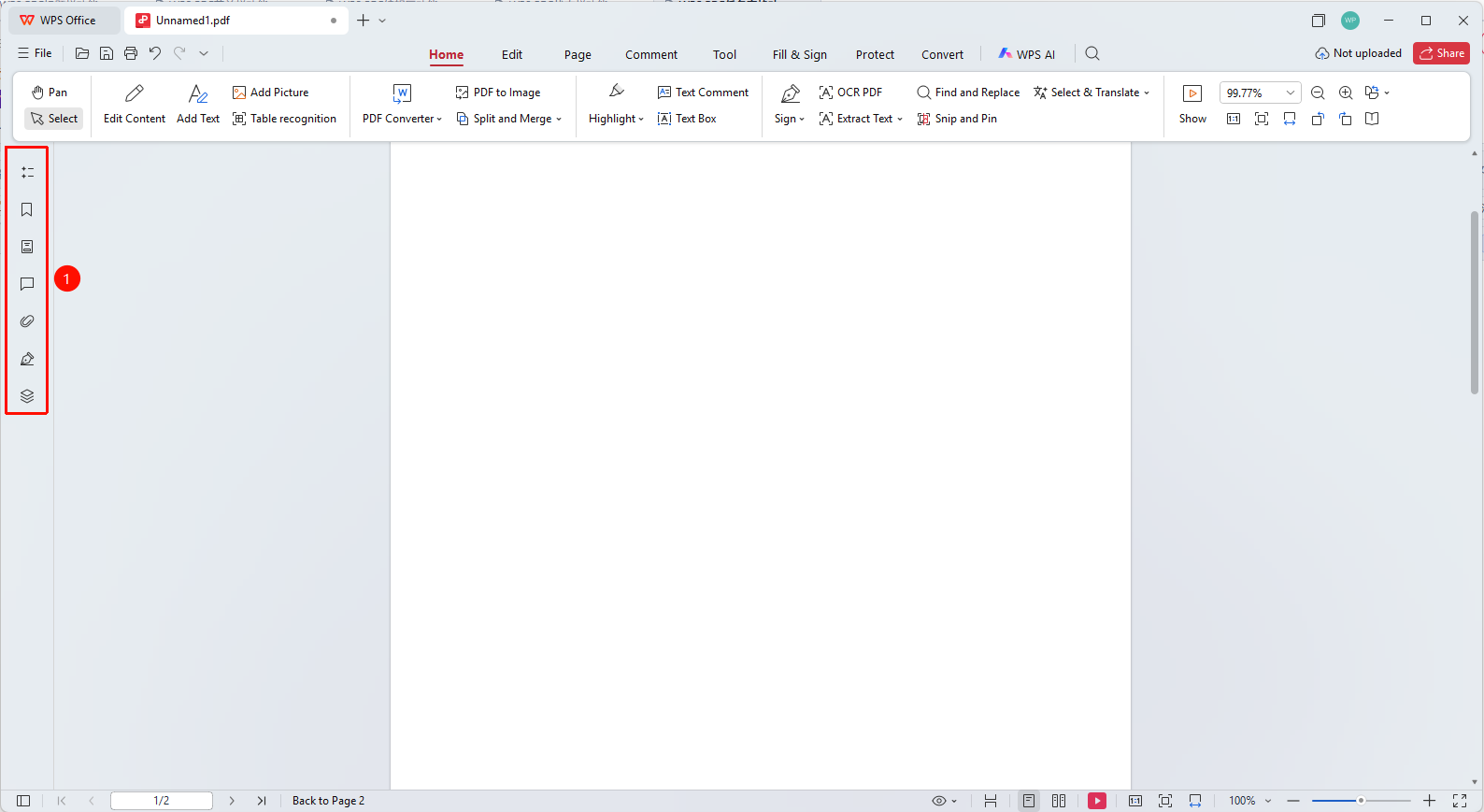
Task: Click the ribbon zoom out magnifier
Action: point(1318,93)
